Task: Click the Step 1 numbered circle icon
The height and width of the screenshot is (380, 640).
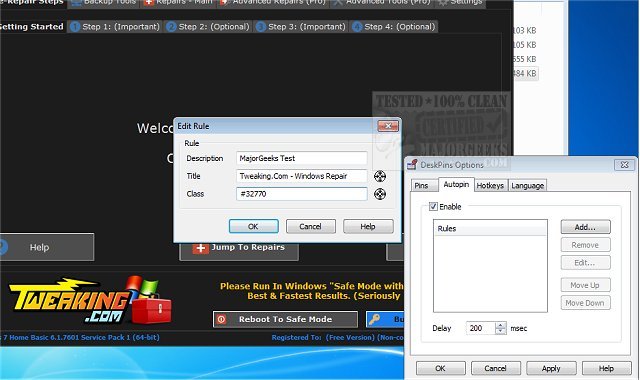Action: [x=75, y=27]
